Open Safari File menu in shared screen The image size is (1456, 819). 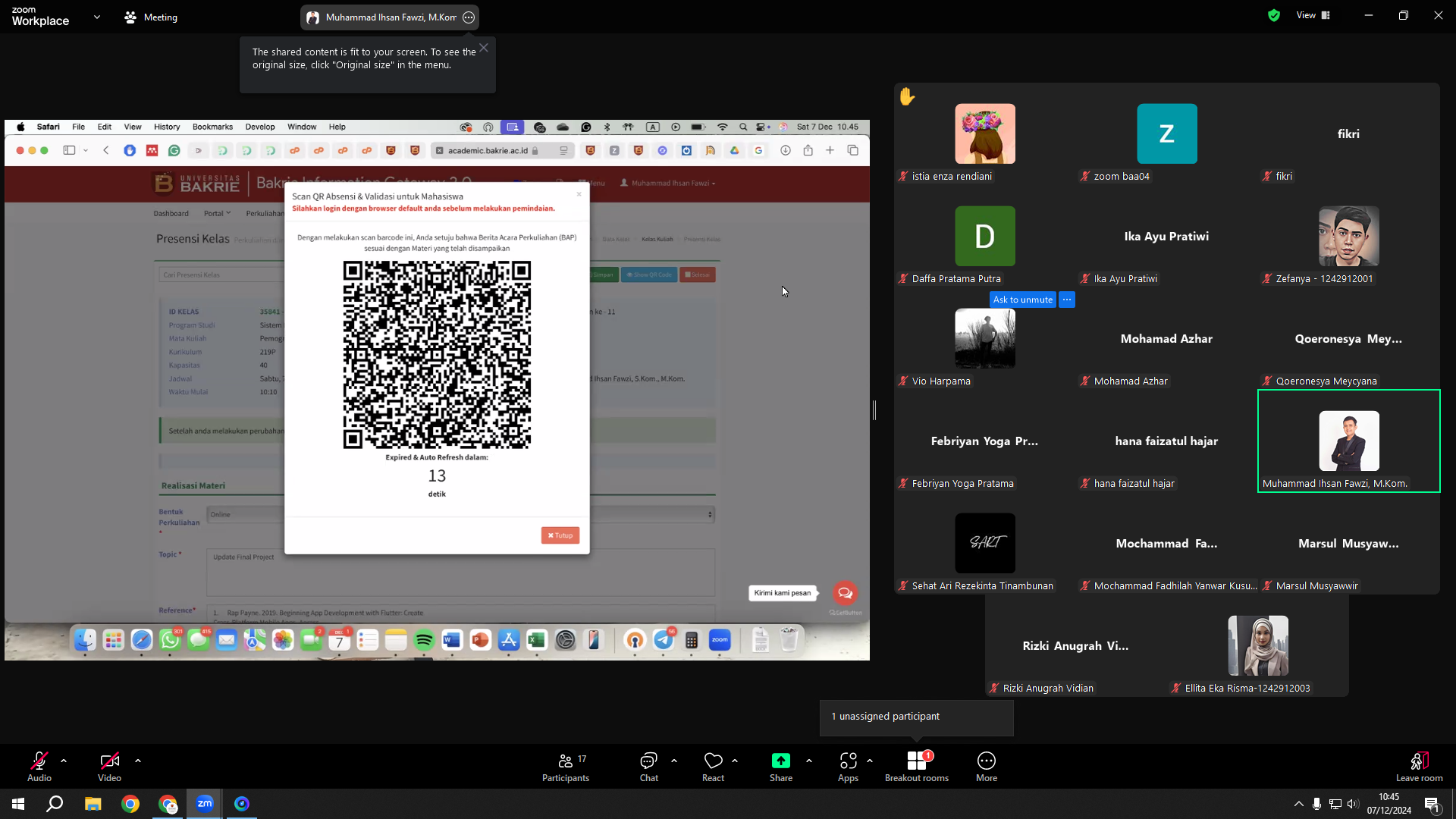pyautogui.click(x=79, y=127)
